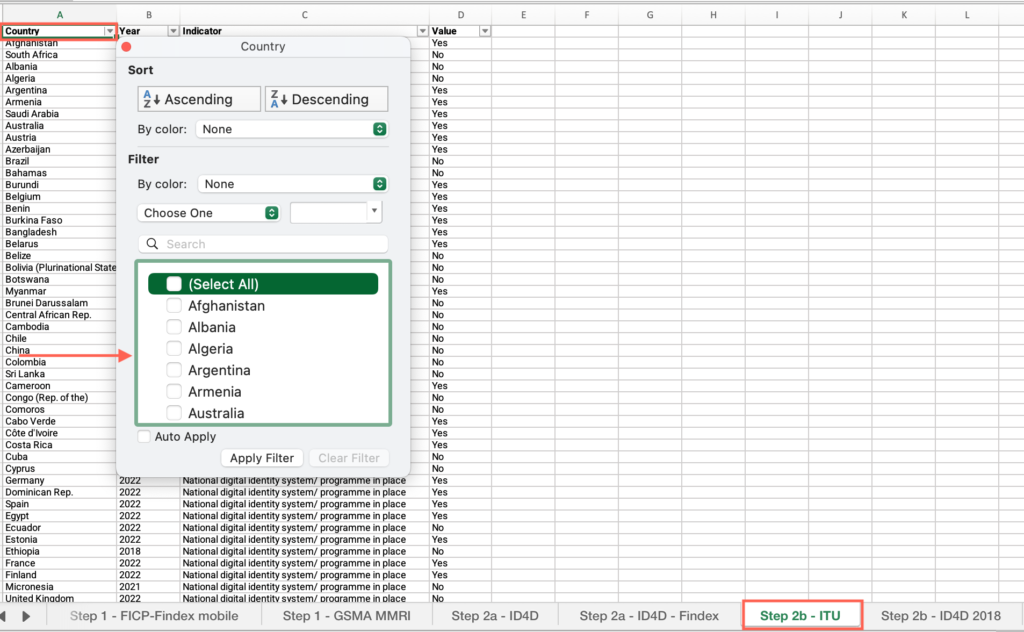
Task: Check the Armenia filter checkbox
Action: [174, 392]
